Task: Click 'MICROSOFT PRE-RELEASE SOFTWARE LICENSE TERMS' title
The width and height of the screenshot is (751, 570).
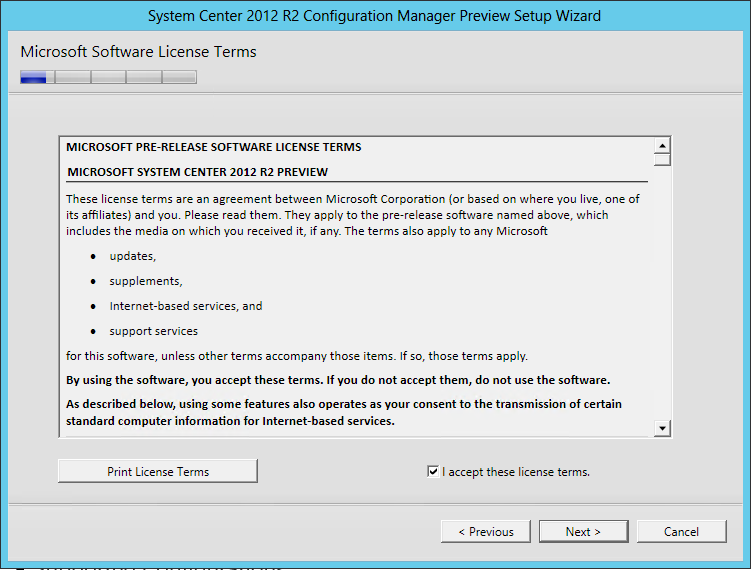Action: (214, 147)
